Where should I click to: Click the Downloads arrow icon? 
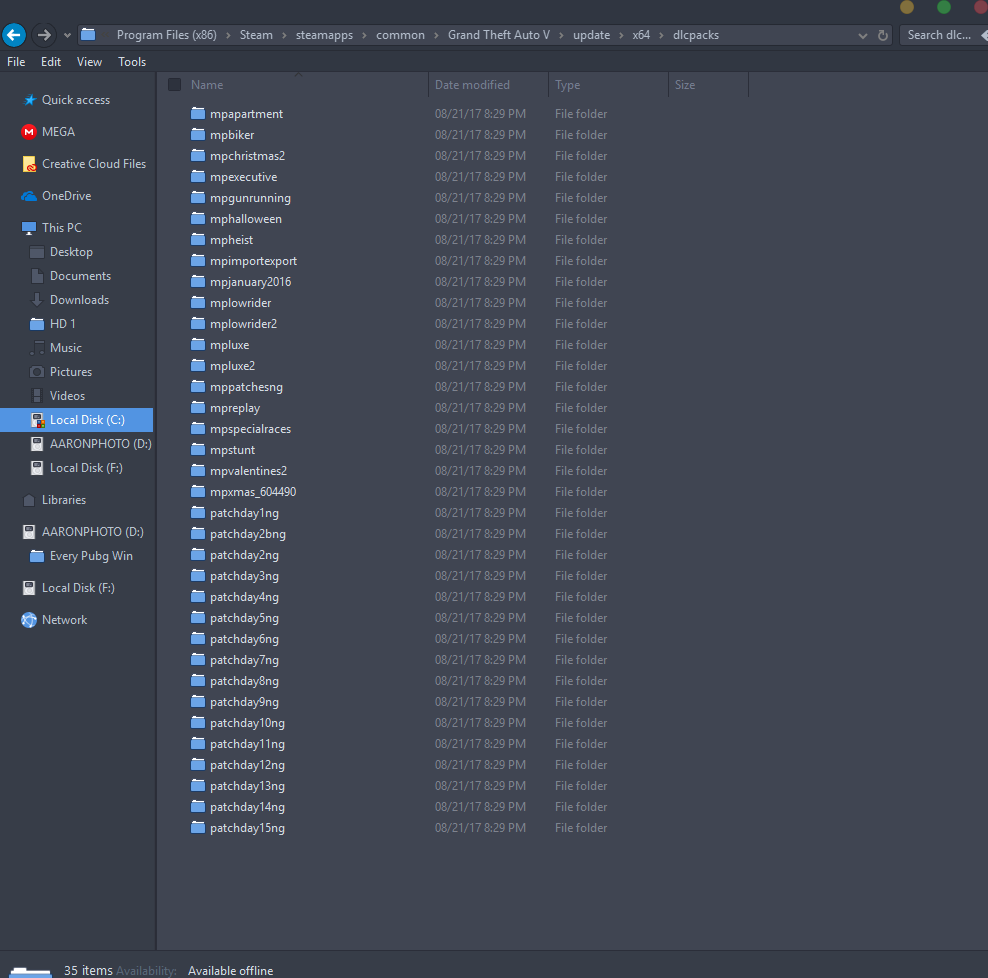coord(37,300)
